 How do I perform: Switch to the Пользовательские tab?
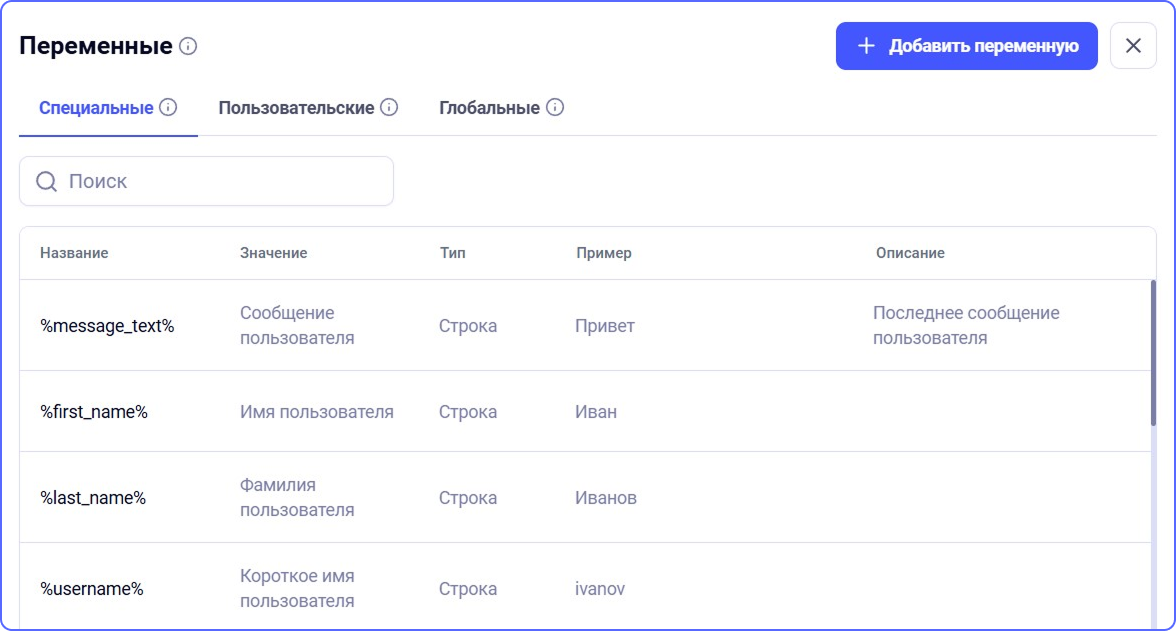[x=297, y=106]
